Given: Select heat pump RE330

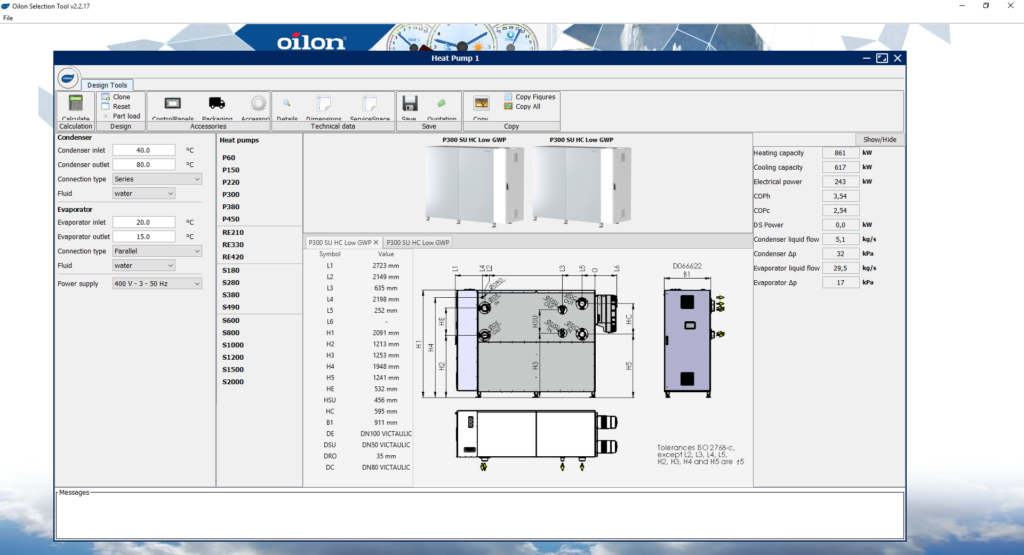Looking at the screenshot, I should click(x=232, y=244).
